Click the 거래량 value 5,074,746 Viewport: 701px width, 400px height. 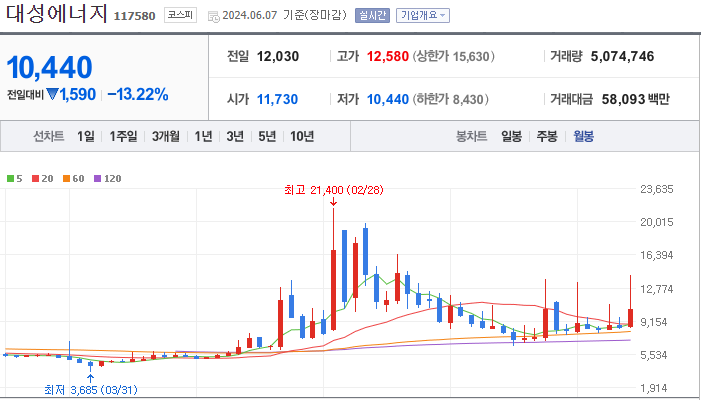pyautogui.click(x=622, y=56)
